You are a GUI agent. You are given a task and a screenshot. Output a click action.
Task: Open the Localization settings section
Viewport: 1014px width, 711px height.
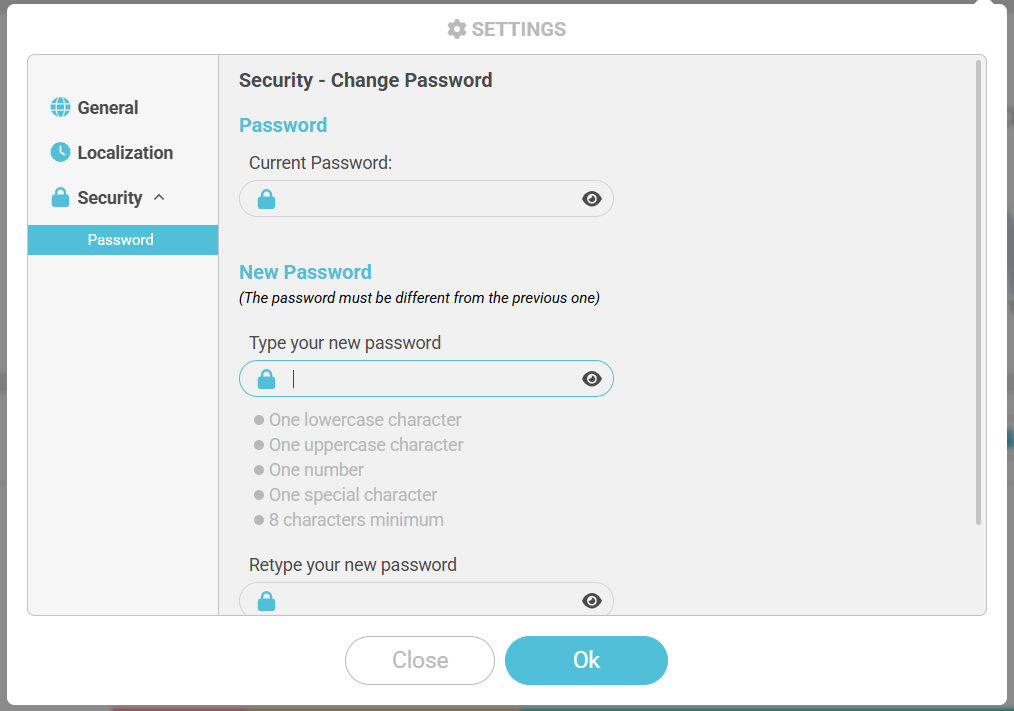pos(125,153)
